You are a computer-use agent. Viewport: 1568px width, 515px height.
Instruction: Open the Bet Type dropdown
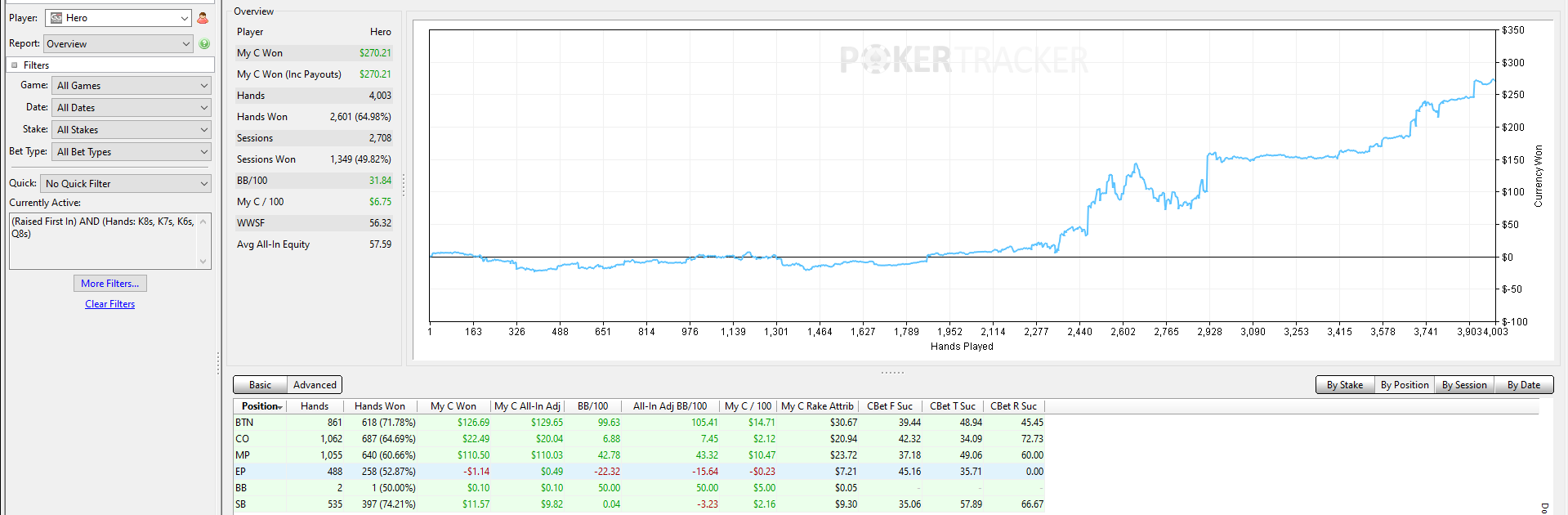[x=132, y=152]
